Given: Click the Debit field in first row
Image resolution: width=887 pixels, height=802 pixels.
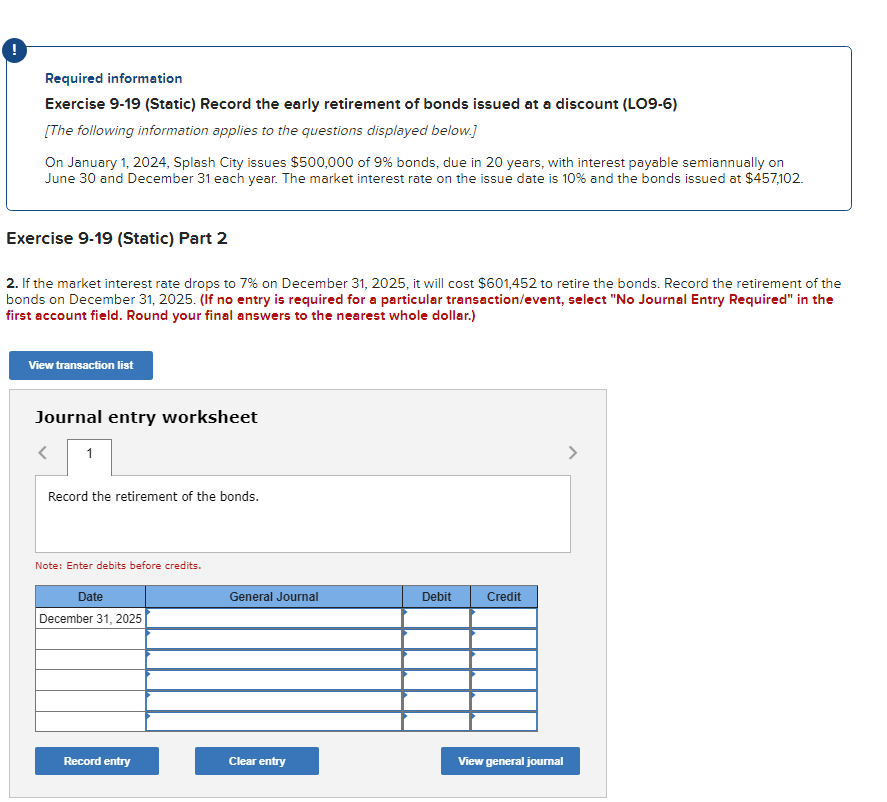Looking at the screenshot, I should [436, 618].
